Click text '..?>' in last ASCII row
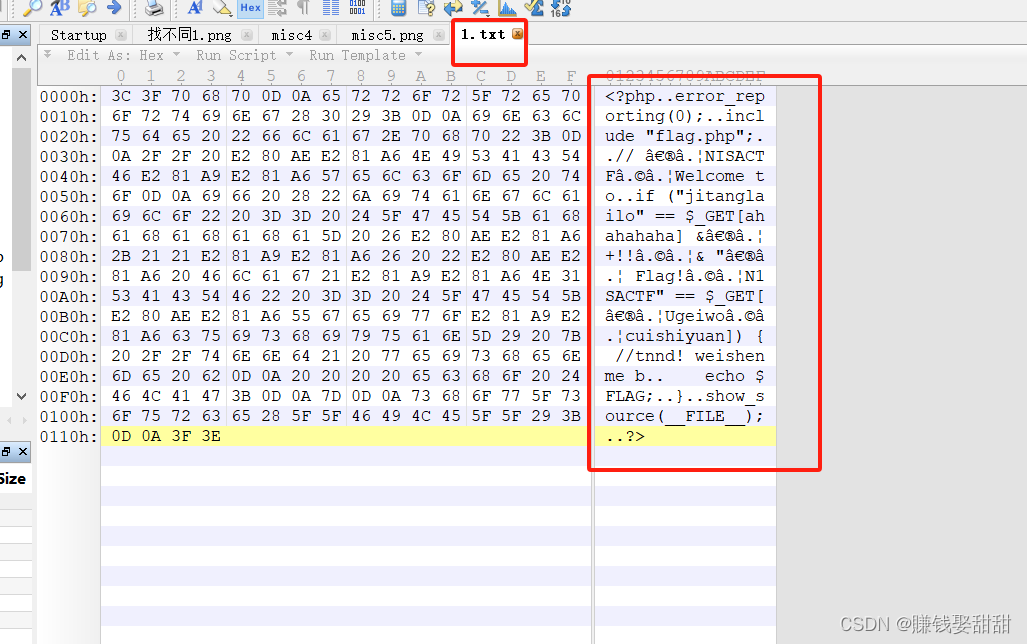Viewport: 1027px width, 644px height. coord(626,436)
